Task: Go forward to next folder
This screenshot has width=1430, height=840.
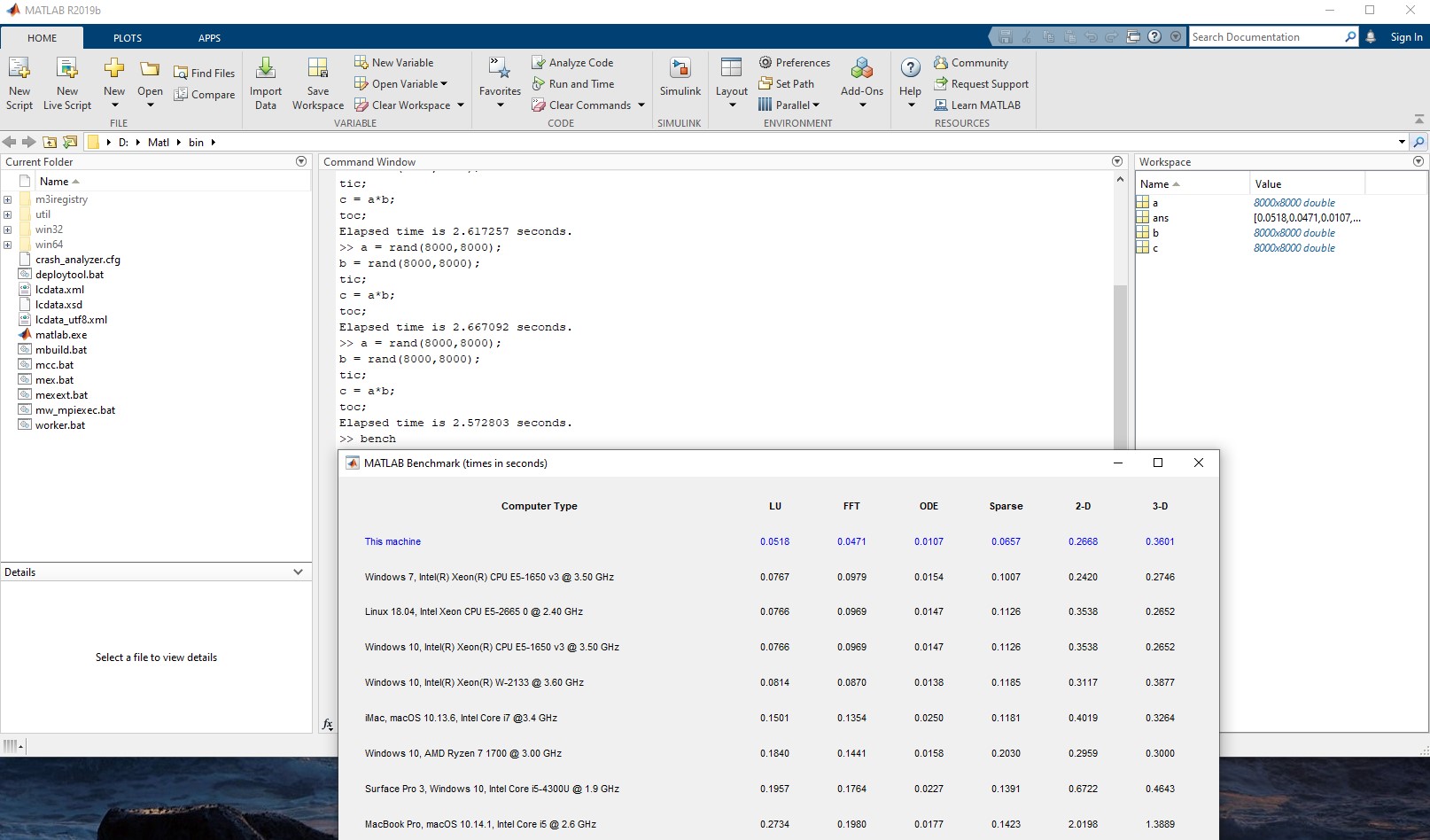Action: 29,142
